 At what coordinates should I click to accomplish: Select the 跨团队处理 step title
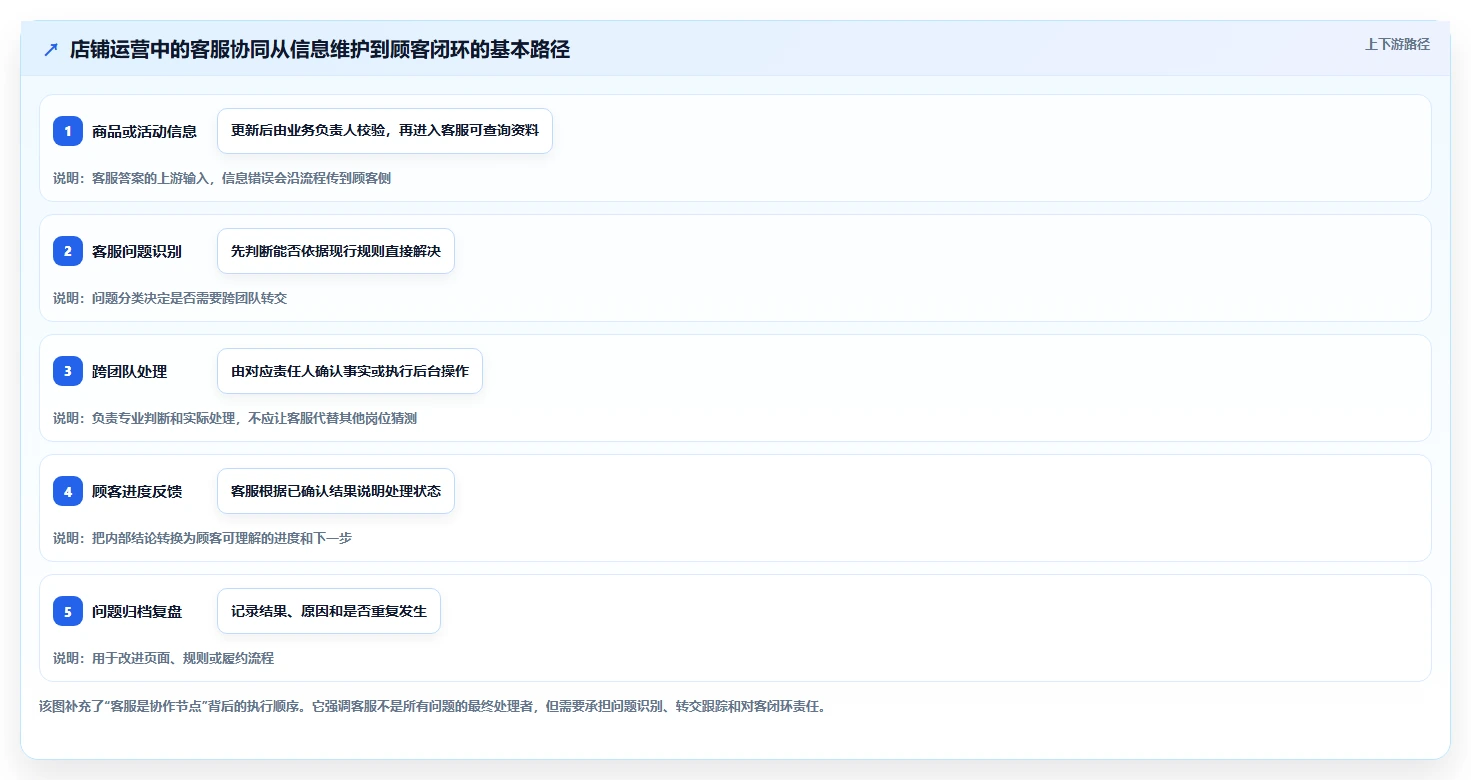tap(129, 371)
